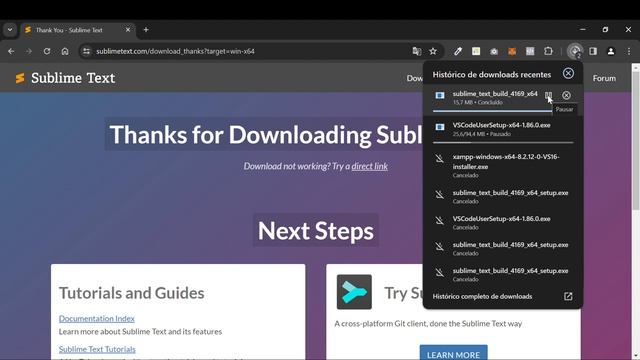Open the MetaMask fox extension

512,51
